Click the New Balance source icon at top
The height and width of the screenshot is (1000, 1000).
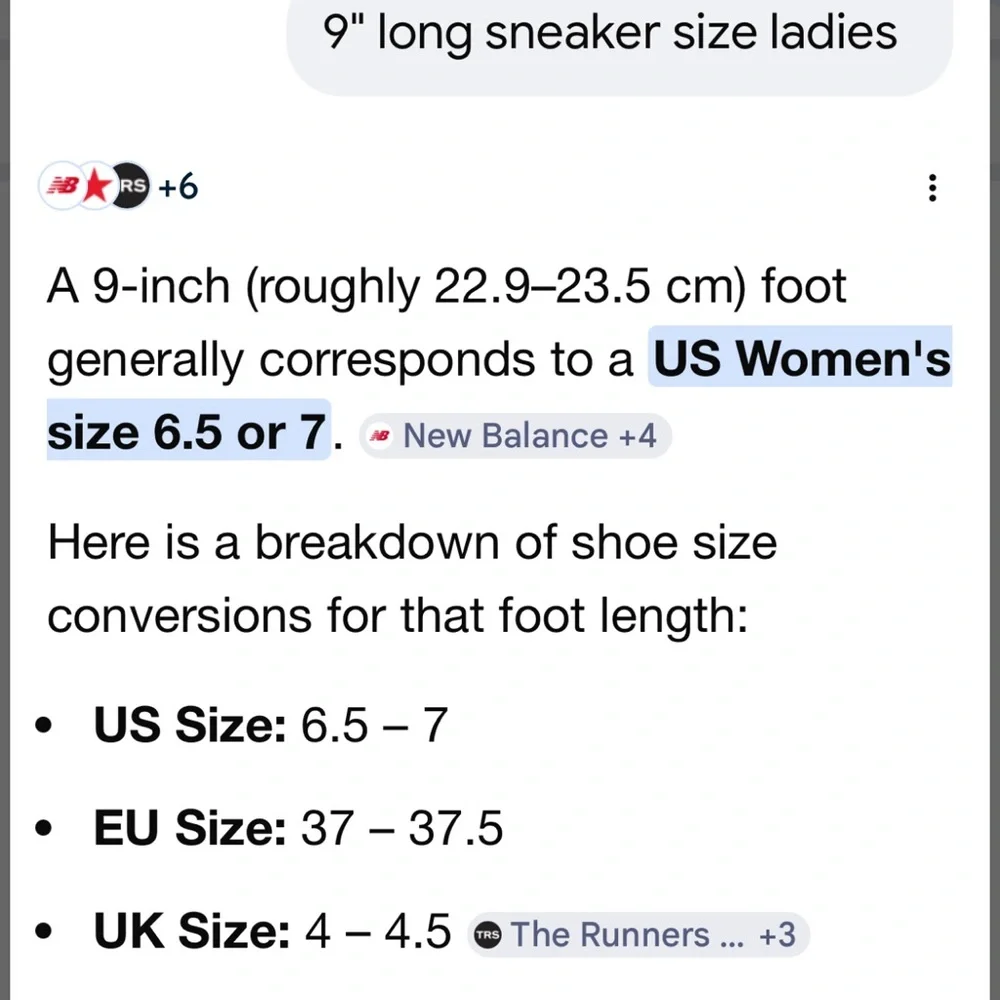(62, 187)
